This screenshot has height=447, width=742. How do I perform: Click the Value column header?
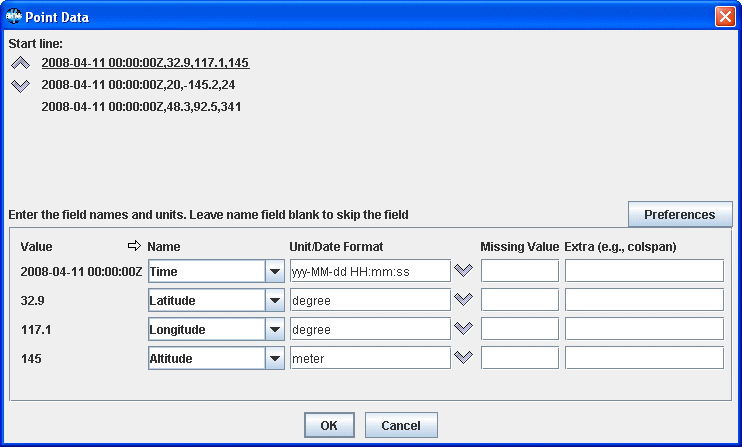point(36,246)
